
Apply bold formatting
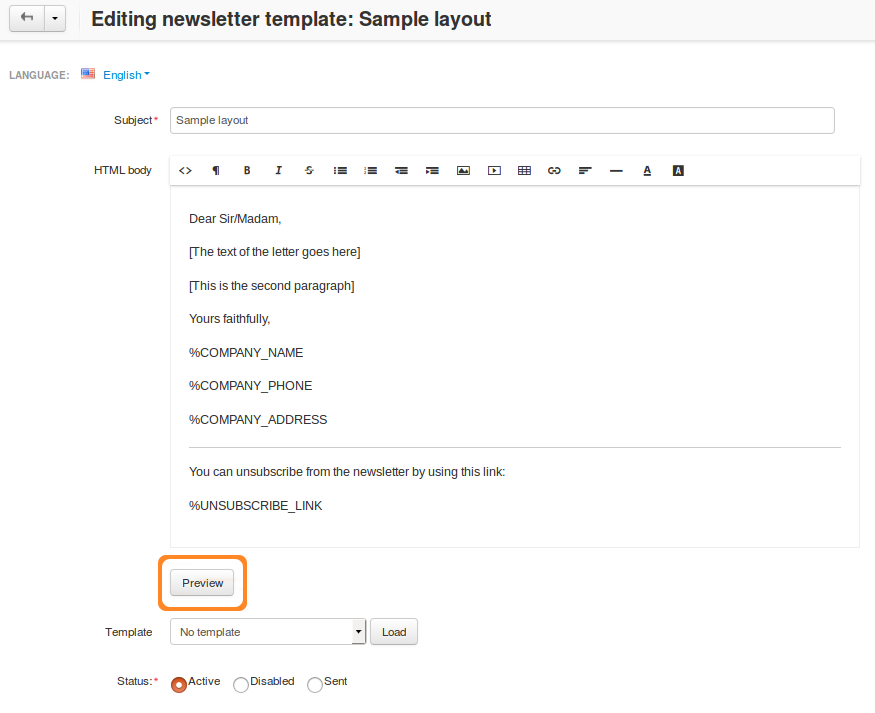tap(247, 171)
